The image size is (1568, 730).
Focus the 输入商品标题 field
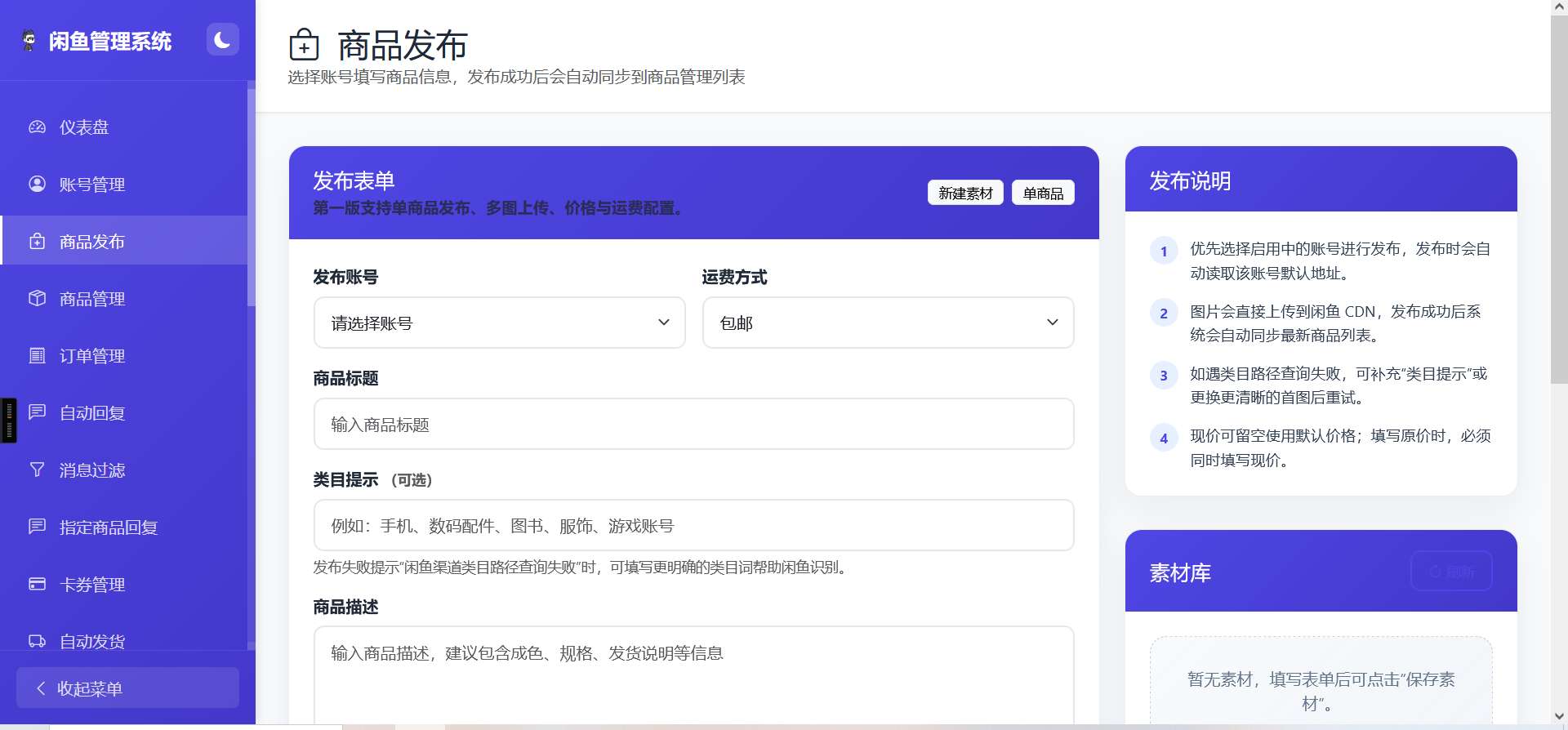694,424
